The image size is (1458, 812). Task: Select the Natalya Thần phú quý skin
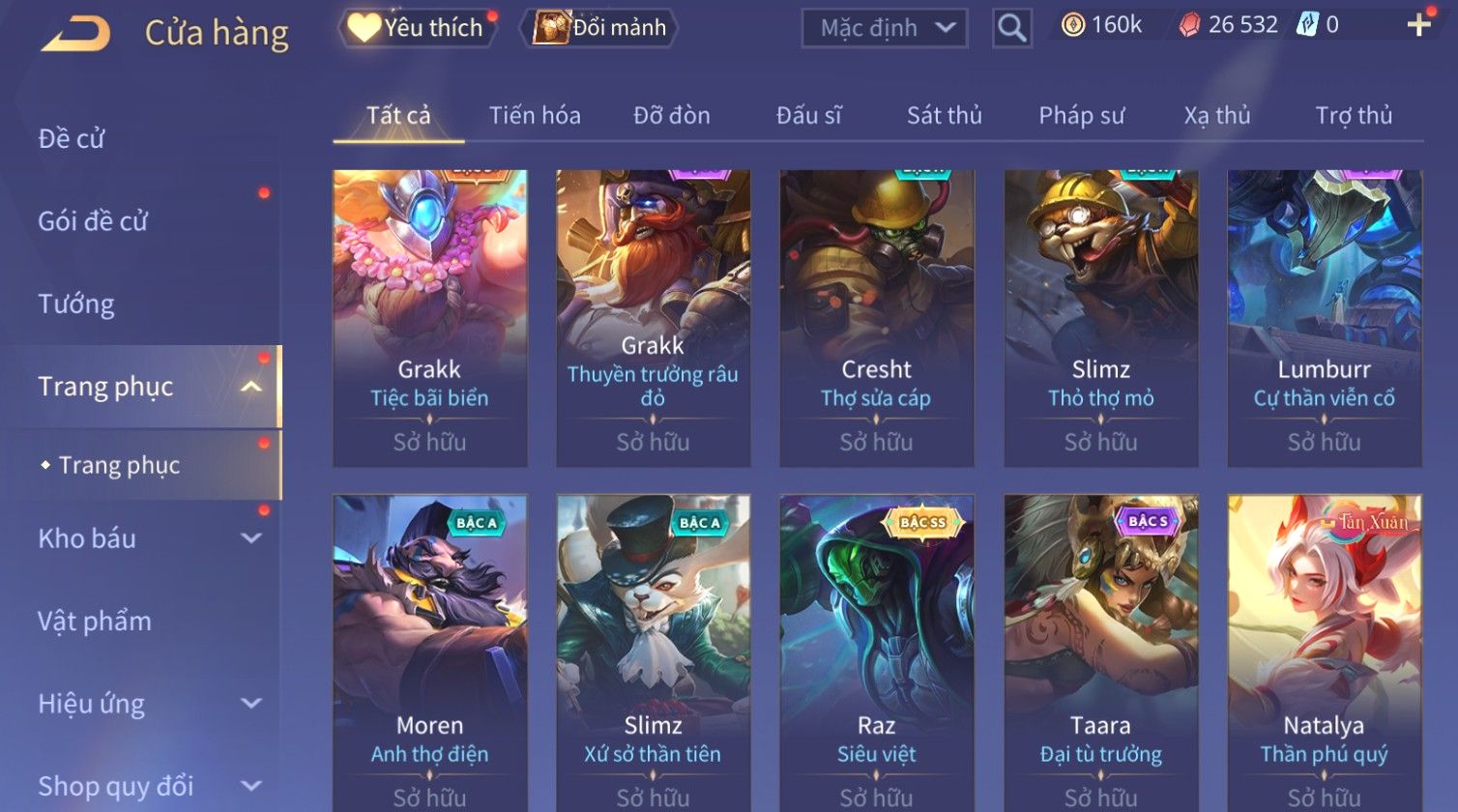tap(1325, 653)
